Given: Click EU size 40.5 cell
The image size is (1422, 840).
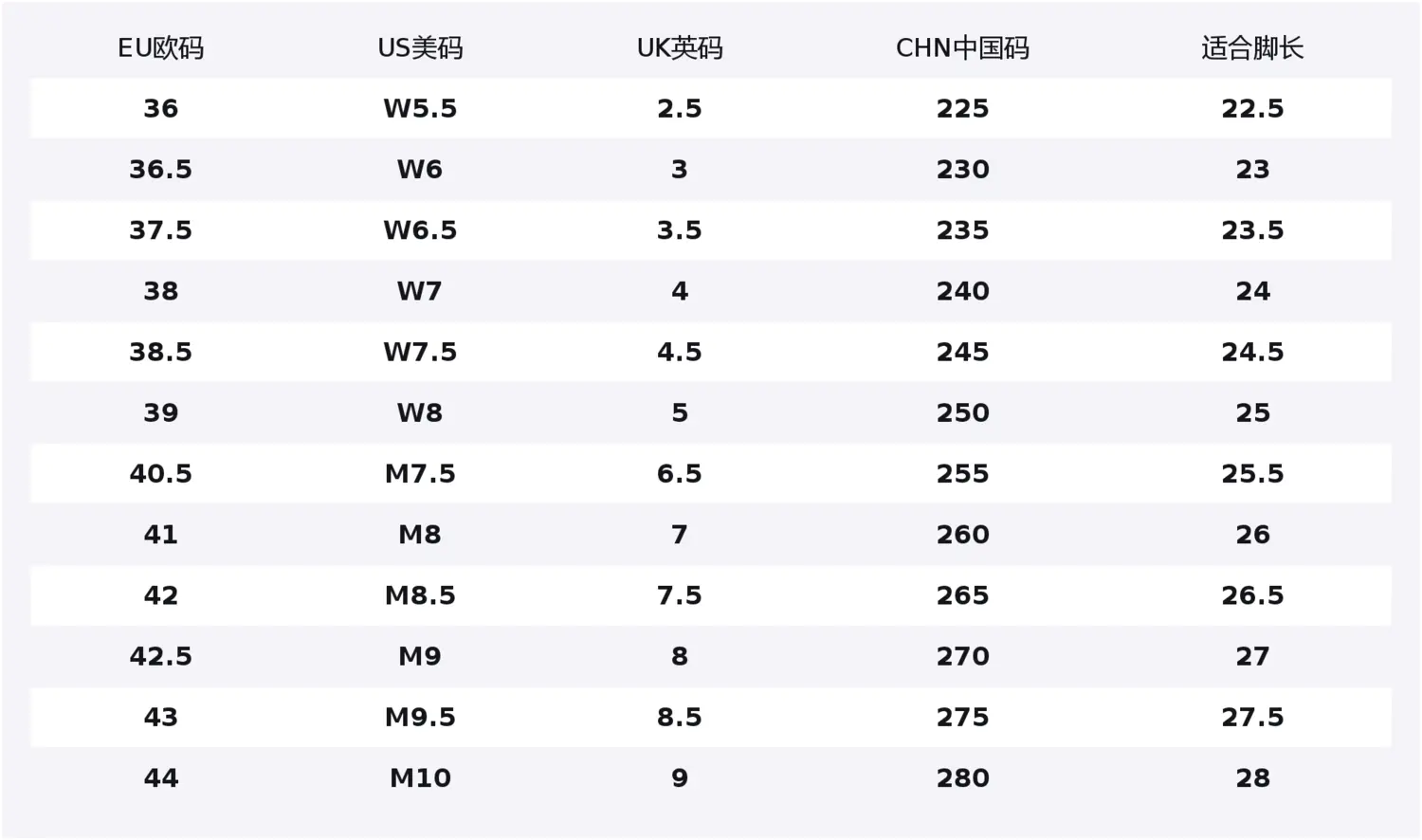Looking at the screenshot, I should click(x=160, y=473).
